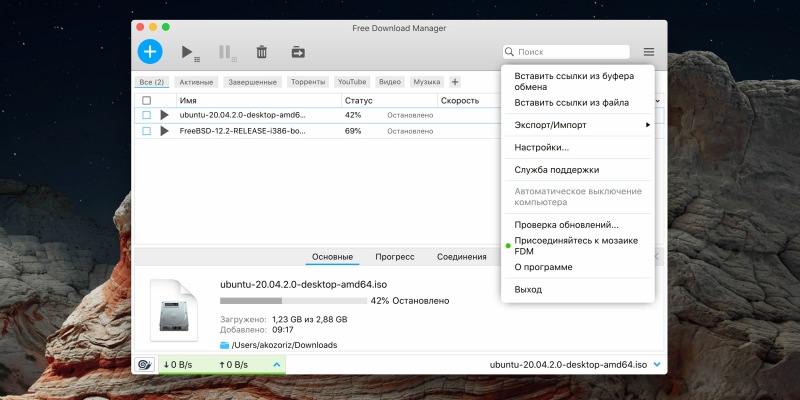The image size is (800, 400).
Task: Click the 42% status cell in list
Action: point(353,115)
